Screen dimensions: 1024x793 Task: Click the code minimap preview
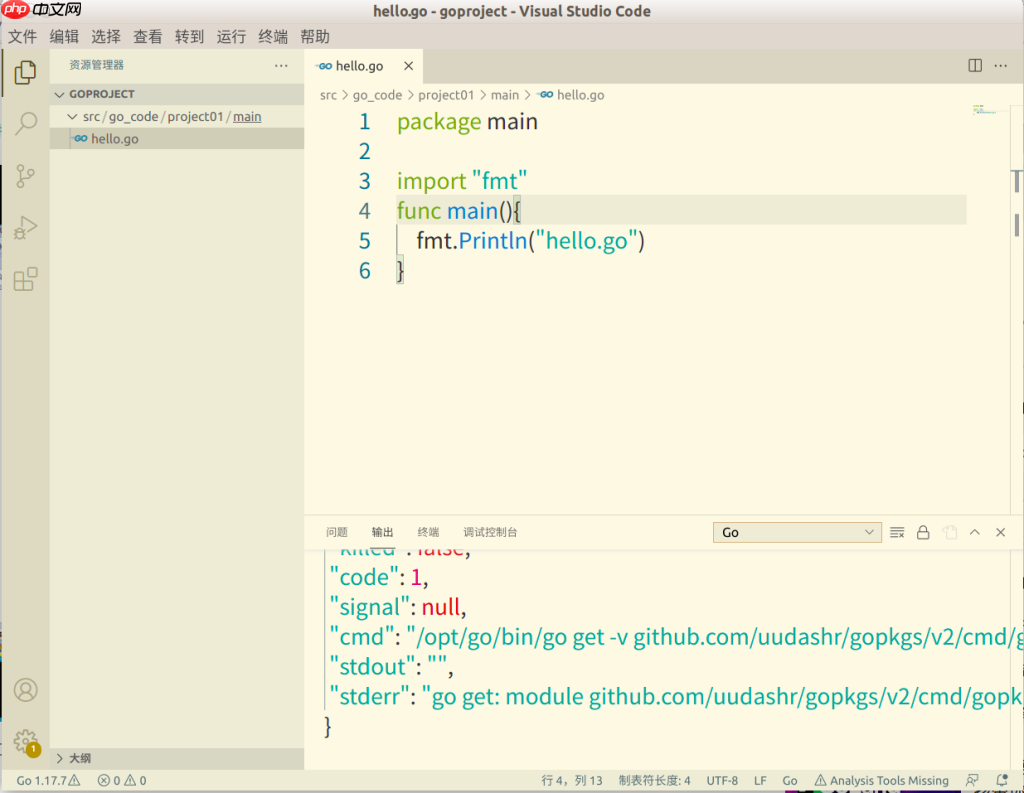click(984, 109)
